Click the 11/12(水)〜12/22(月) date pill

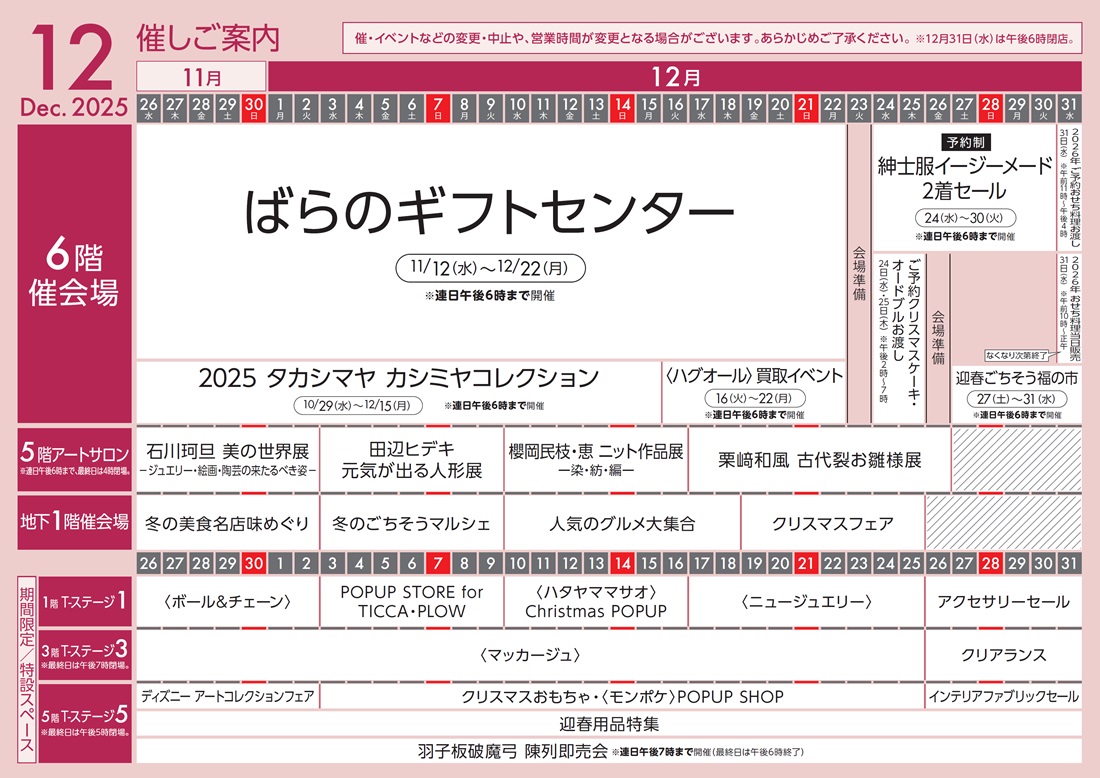point(490,268)
